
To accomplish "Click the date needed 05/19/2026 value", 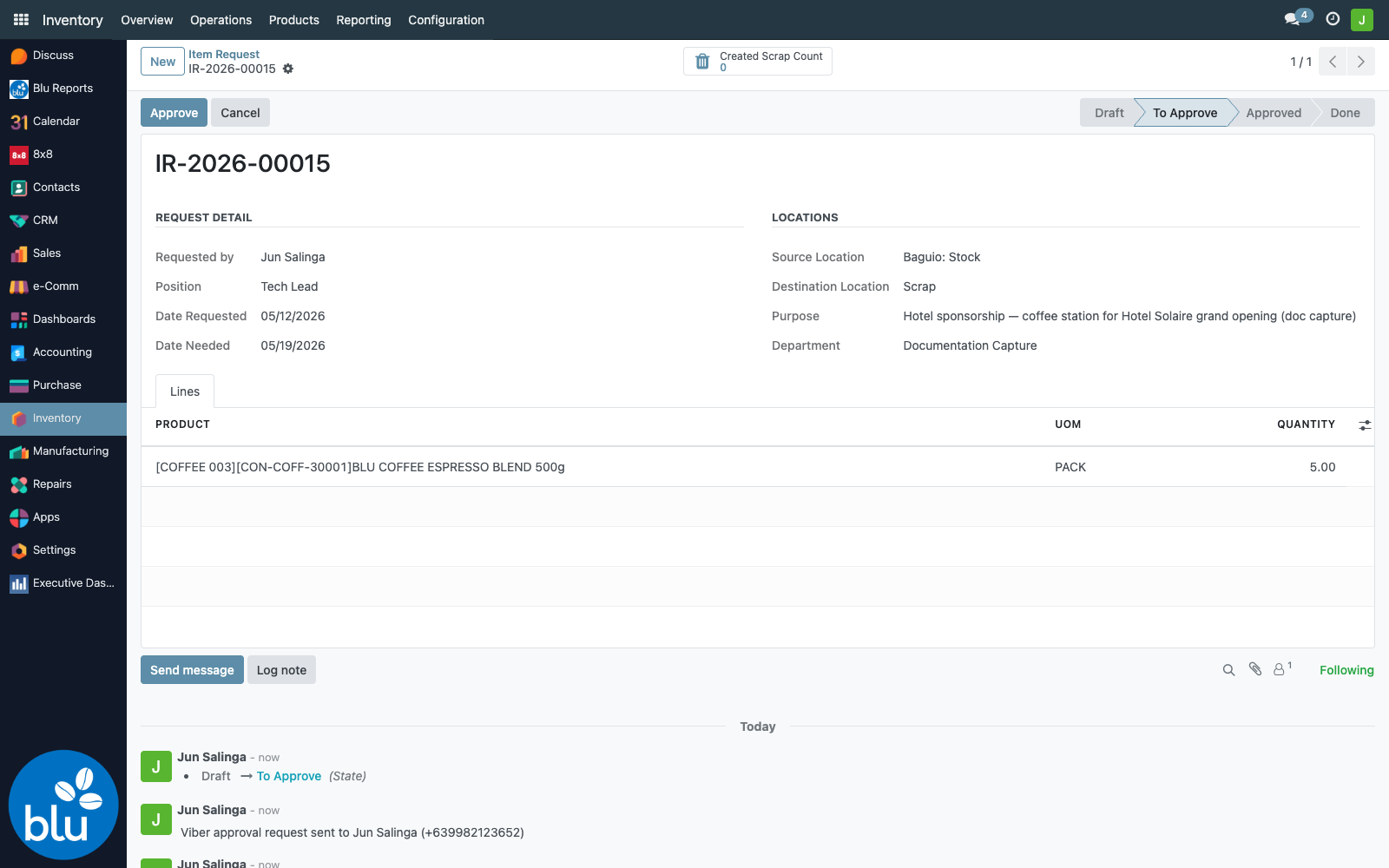I will point(293,345).
